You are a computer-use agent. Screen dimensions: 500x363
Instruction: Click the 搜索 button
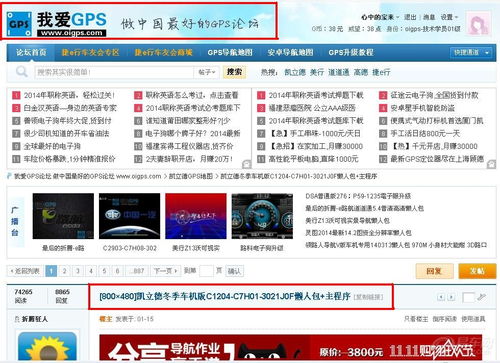[x=234, y=72]
